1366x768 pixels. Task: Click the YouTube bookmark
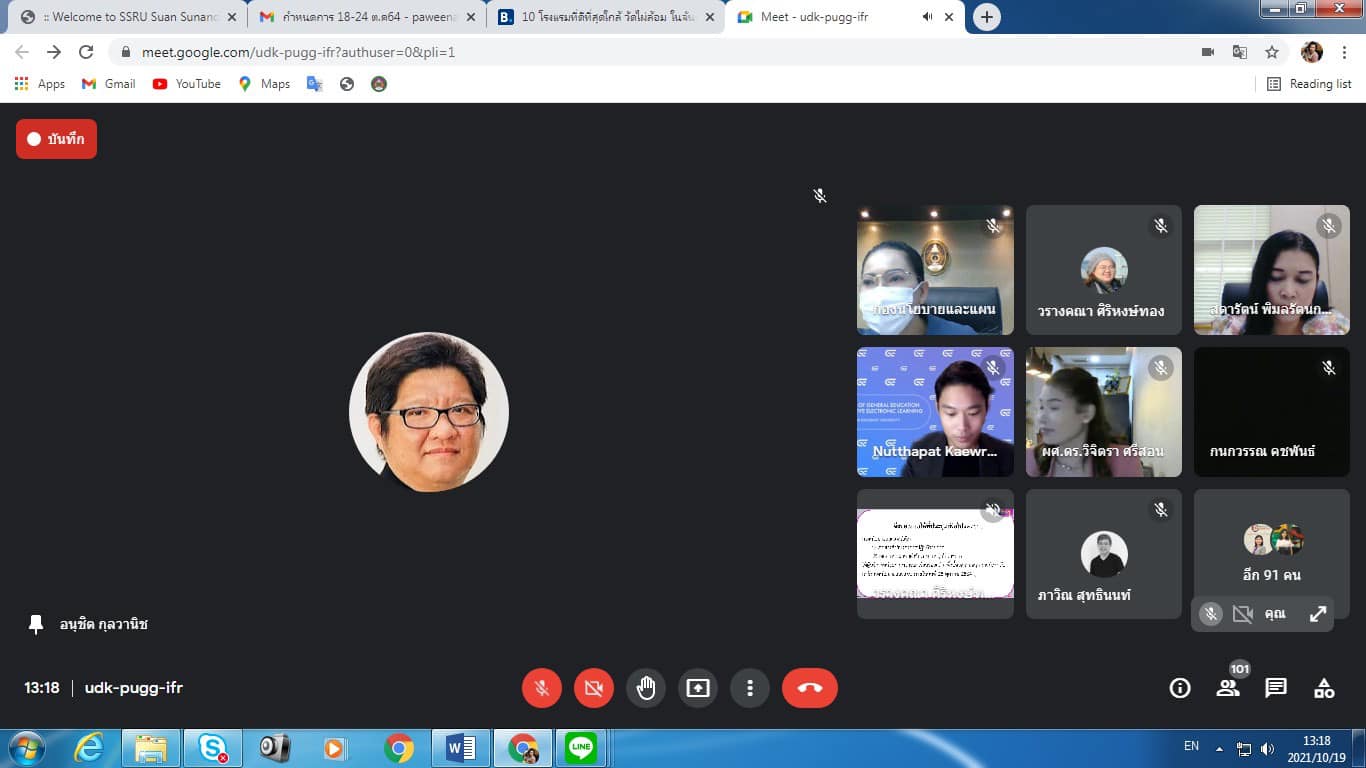(187, 84)
